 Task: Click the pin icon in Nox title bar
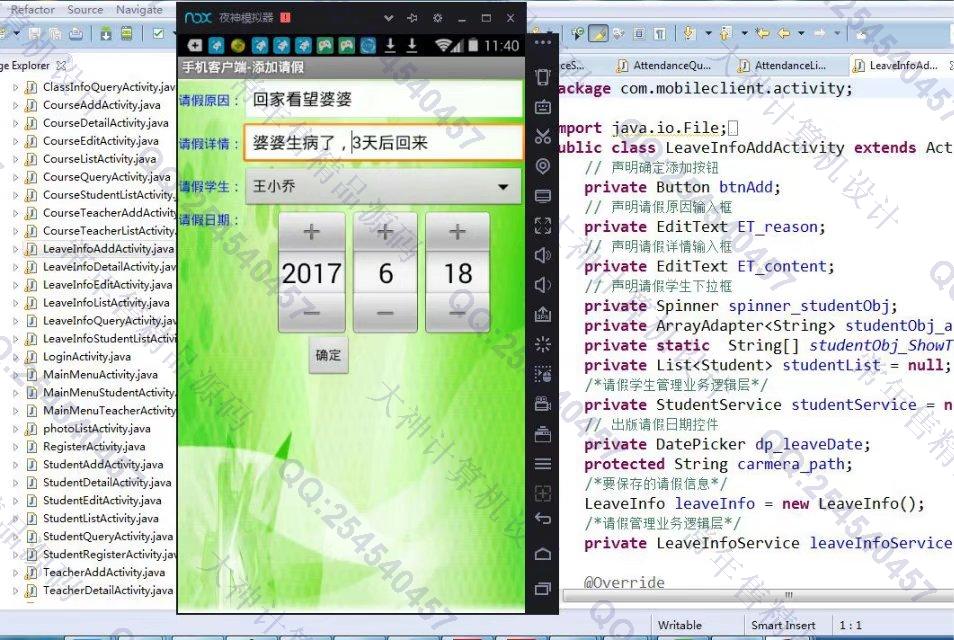[x=413, y=18]
